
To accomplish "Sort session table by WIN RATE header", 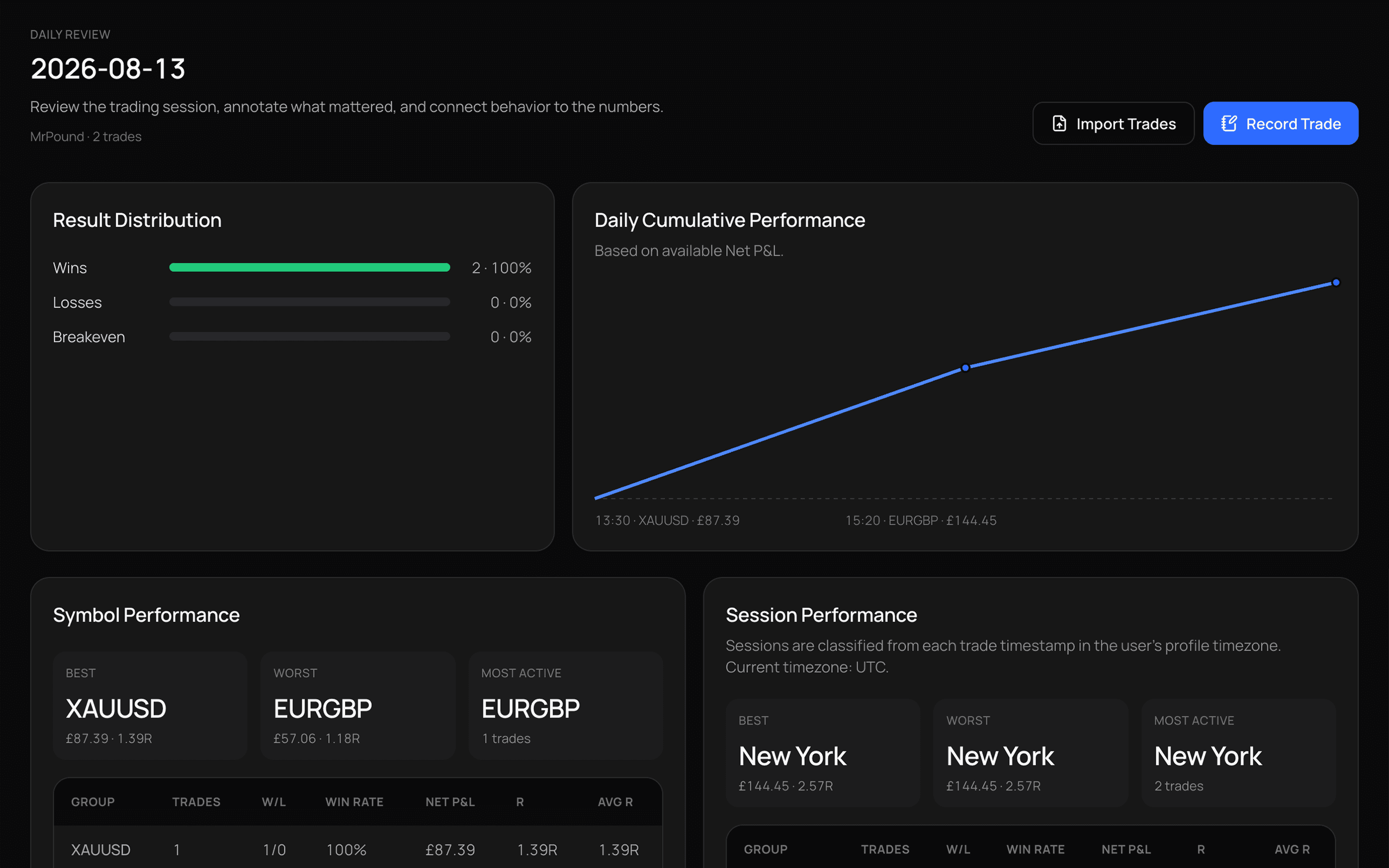I will [x=1035, y=850].
